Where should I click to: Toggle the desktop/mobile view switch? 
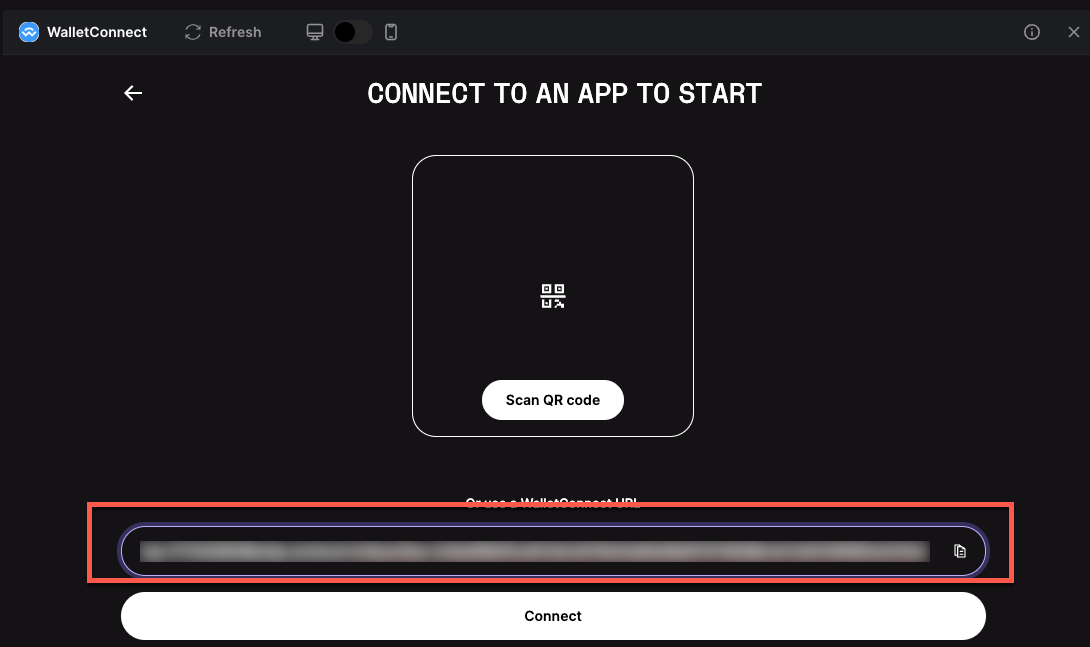click(353, 32)
